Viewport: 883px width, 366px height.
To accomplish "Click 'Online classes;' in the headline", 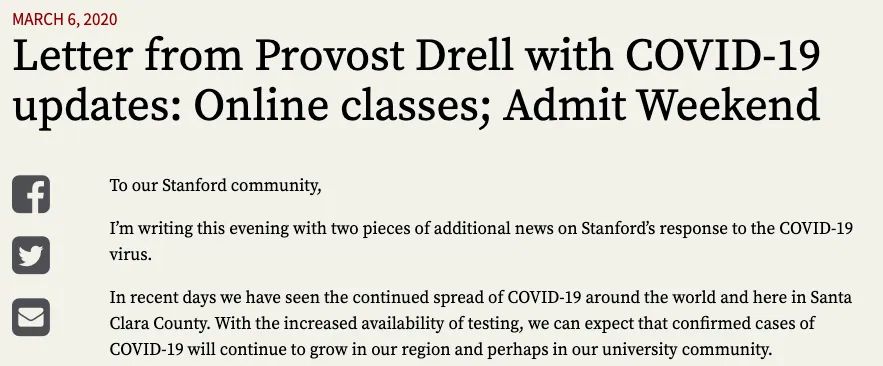I will [x=344, y=104].
